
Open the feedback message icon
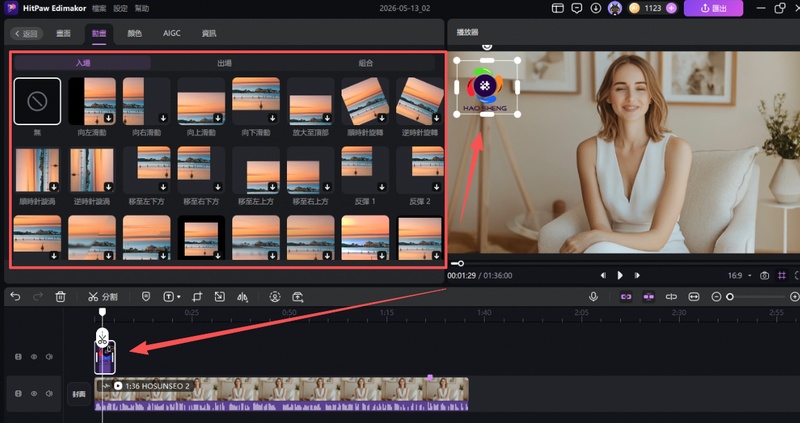coord(577,8)
